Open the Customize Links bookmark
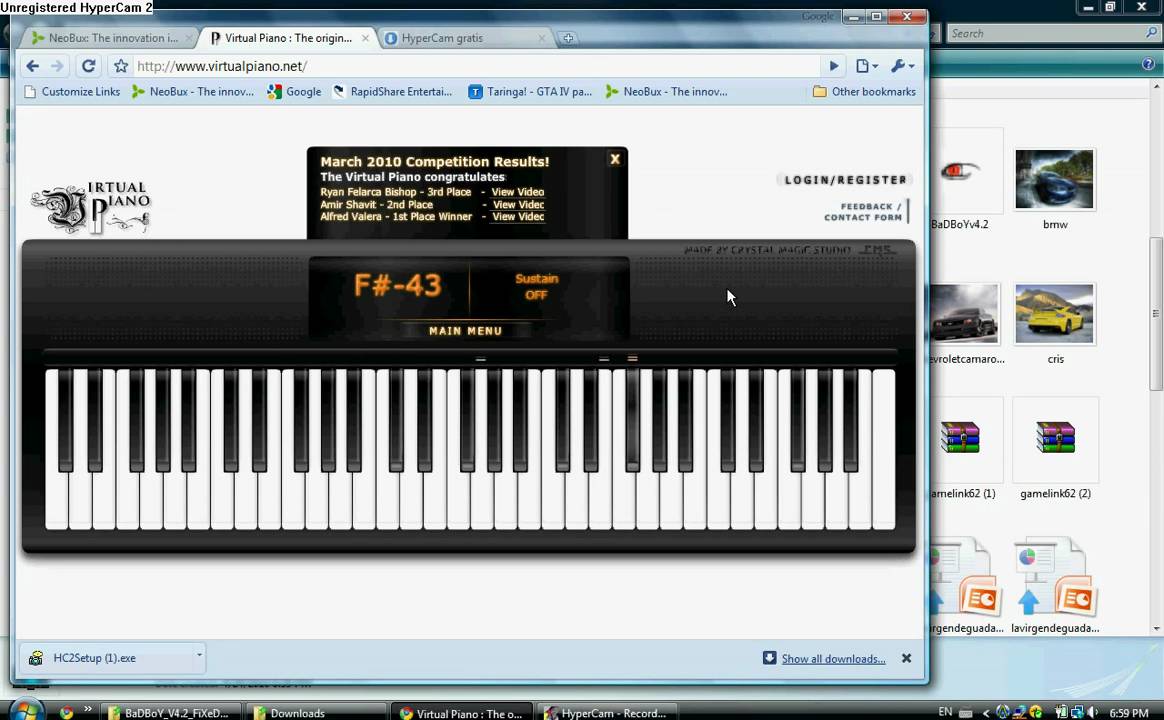Screen dimensions: 1164x720 coord(73,92)
